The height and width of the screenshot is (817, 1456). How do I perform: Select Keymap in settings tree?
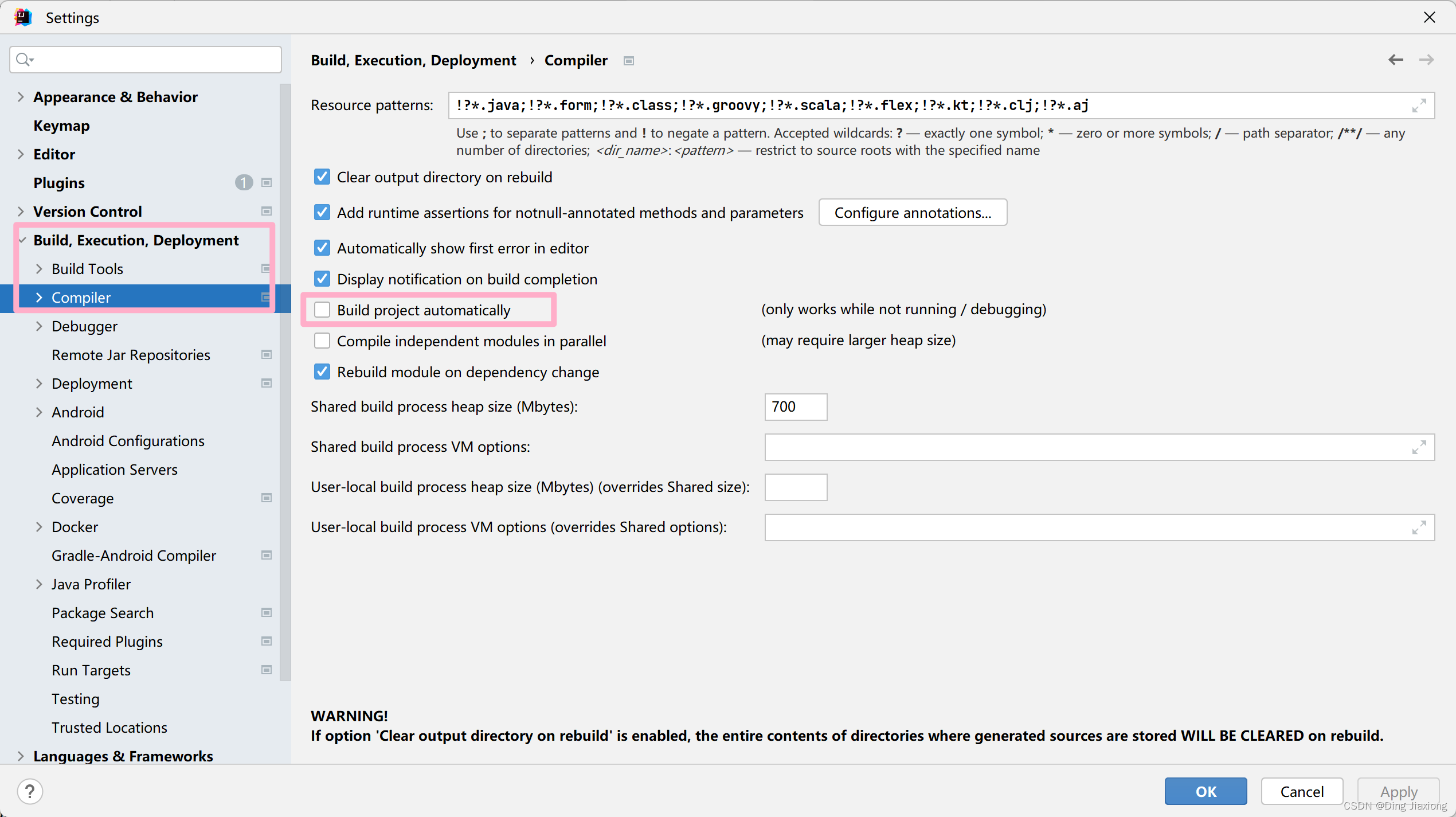pos(61,126)
